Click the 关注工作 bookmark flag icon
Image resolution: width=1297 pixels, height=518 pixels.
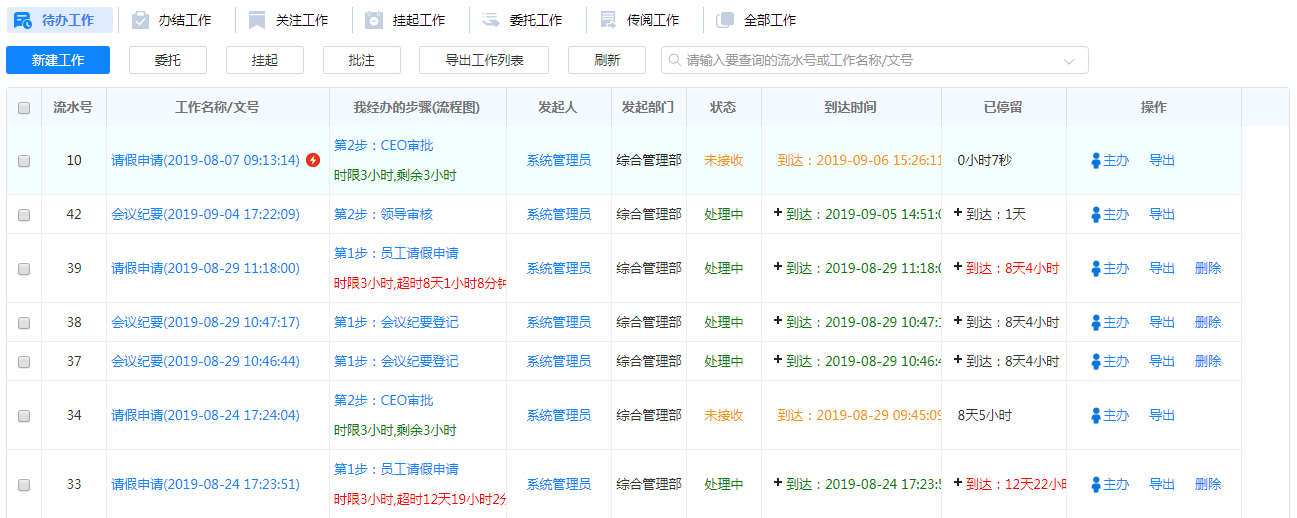[x=257, y=20]
